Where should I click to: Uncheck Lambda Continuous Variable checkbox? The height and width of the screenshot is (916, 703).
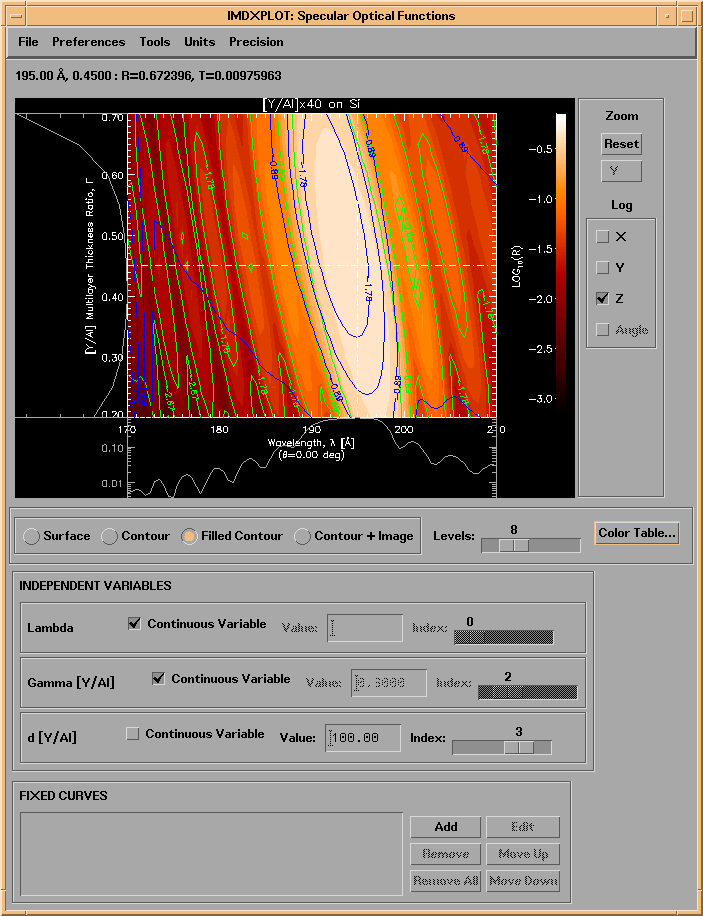coord(134,624)
